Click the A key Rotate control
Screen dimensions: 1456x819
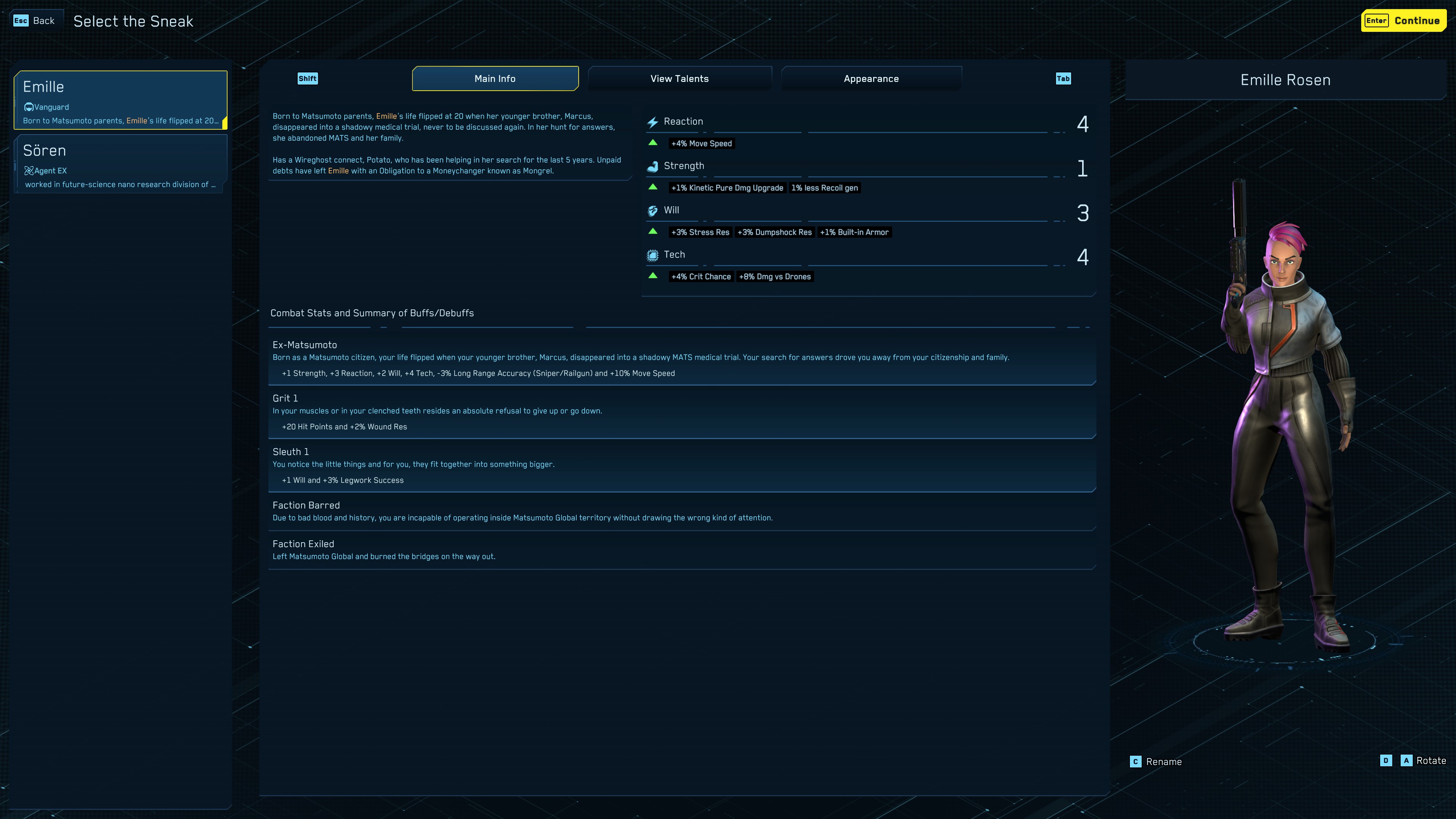point(1406,761)
